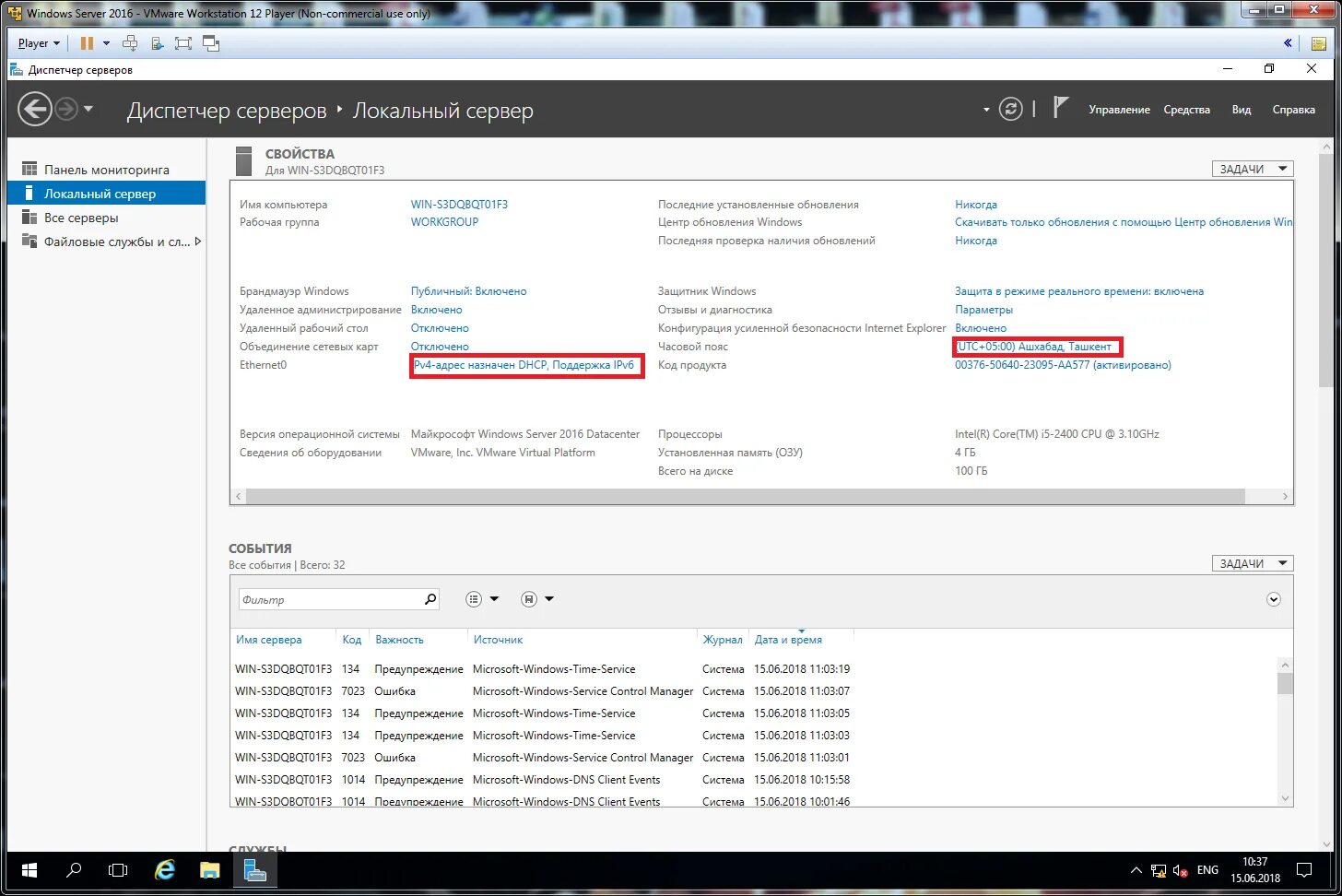This screenshot has height=896, width=1342.
Task: Click the events list vertical scrollbar thumb
Action: tap(1285, 683)
